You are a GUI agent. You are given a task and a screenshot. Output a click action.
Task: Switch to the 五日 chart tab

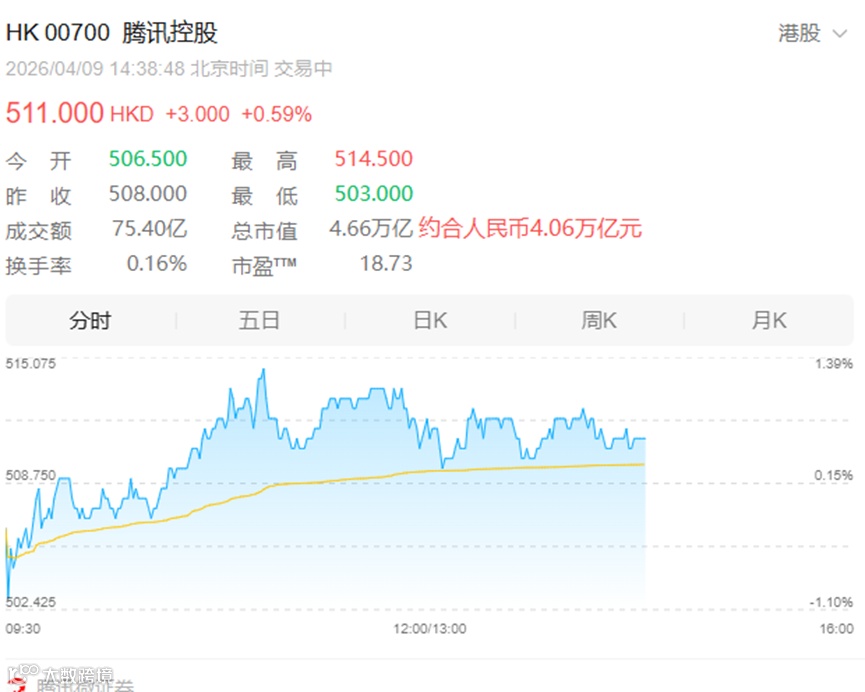[259, 320]
